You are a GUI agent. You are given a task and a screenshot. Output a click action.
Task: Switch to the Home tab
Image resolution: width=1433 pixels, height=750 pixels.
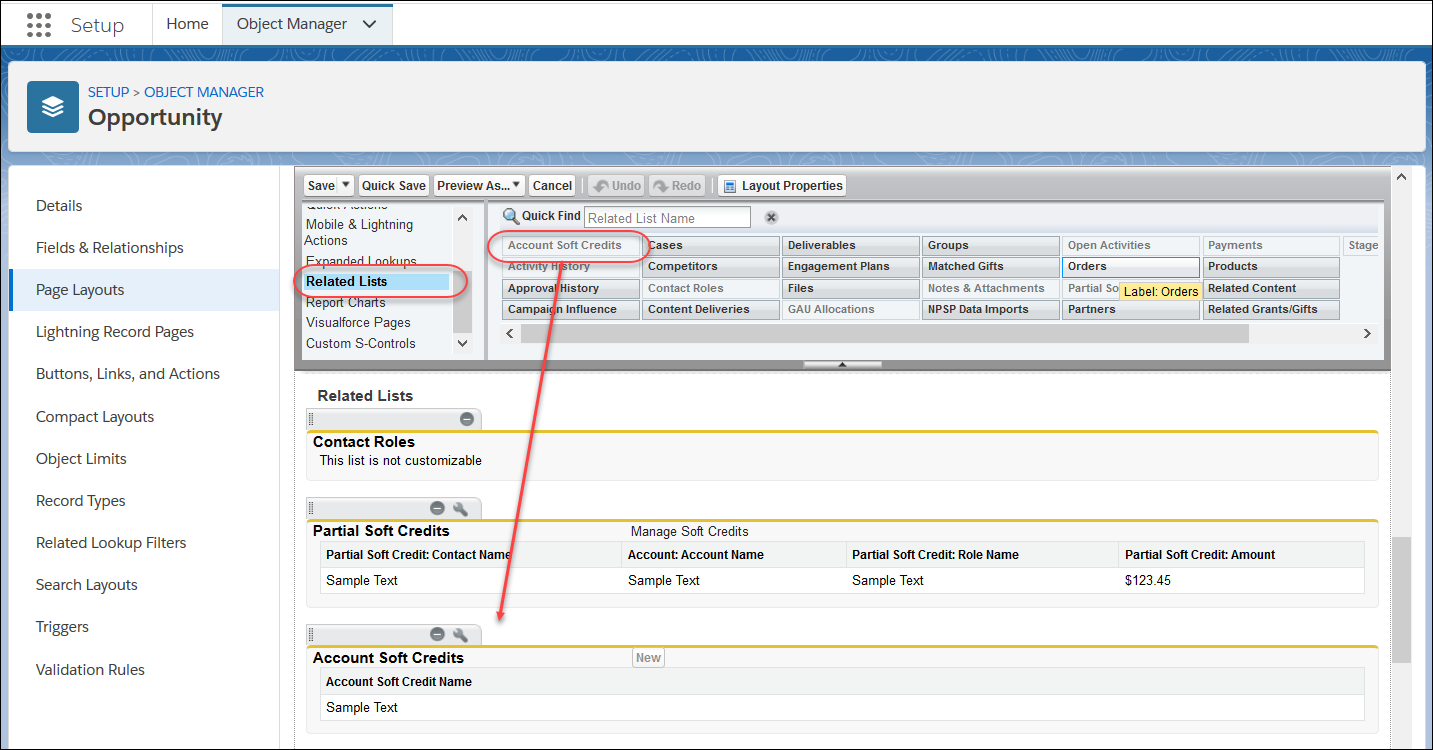[188, 22]
